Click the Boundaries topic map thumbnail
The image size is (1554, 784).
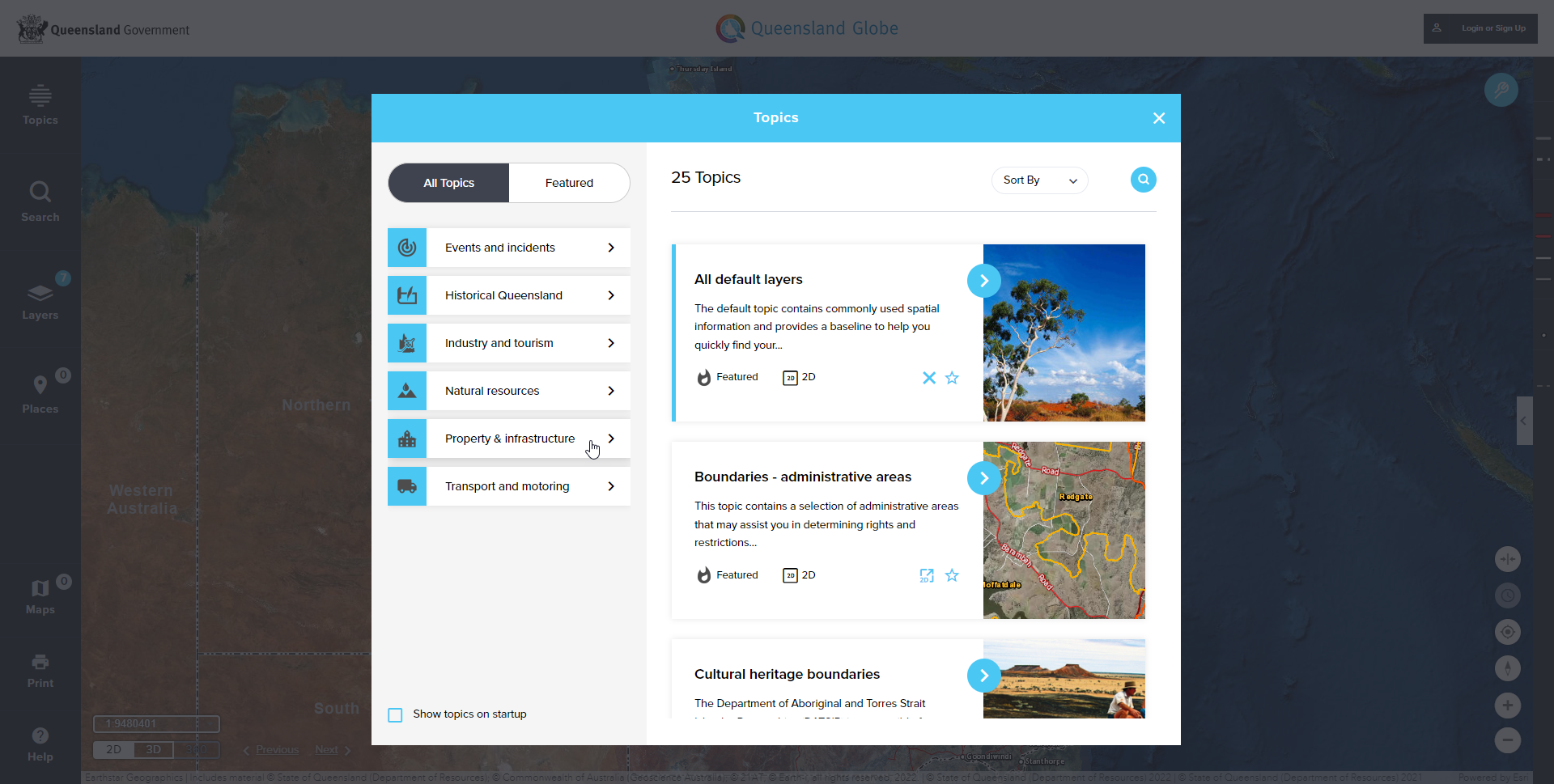pyautogui.click(x=1064, y=530)
